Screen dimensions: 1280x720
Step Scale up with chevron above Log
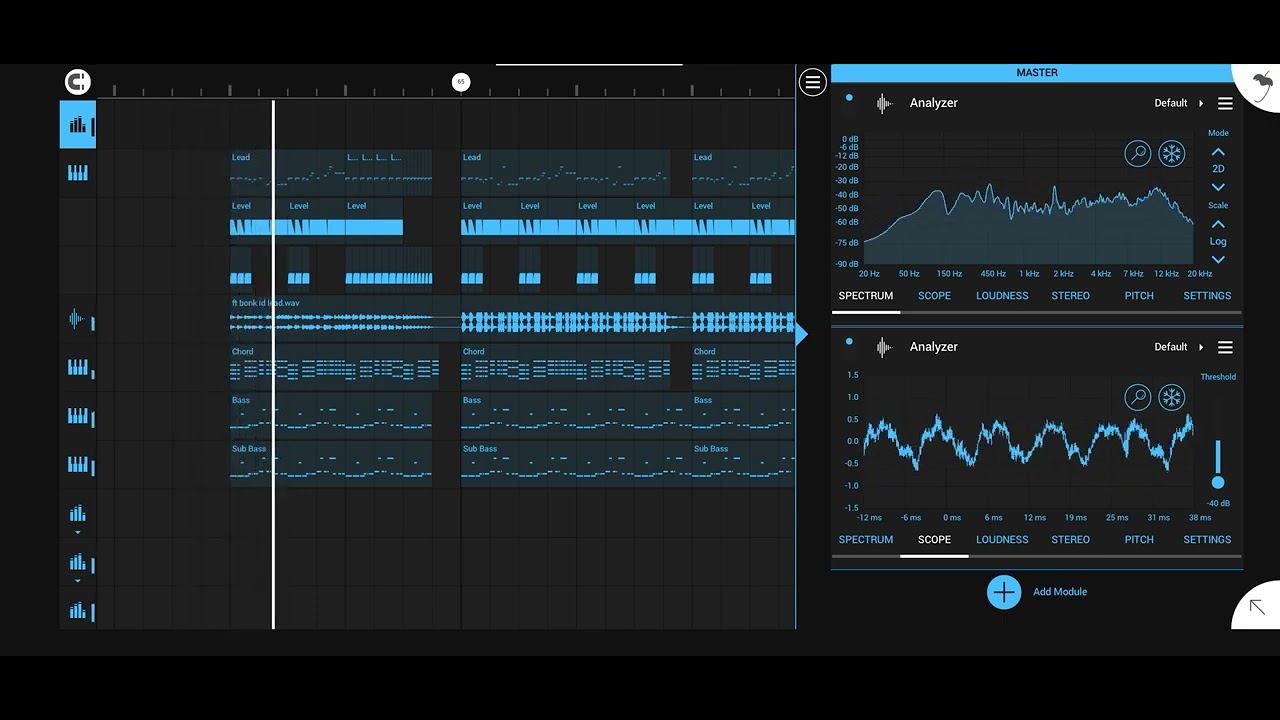click(1218, 224)
